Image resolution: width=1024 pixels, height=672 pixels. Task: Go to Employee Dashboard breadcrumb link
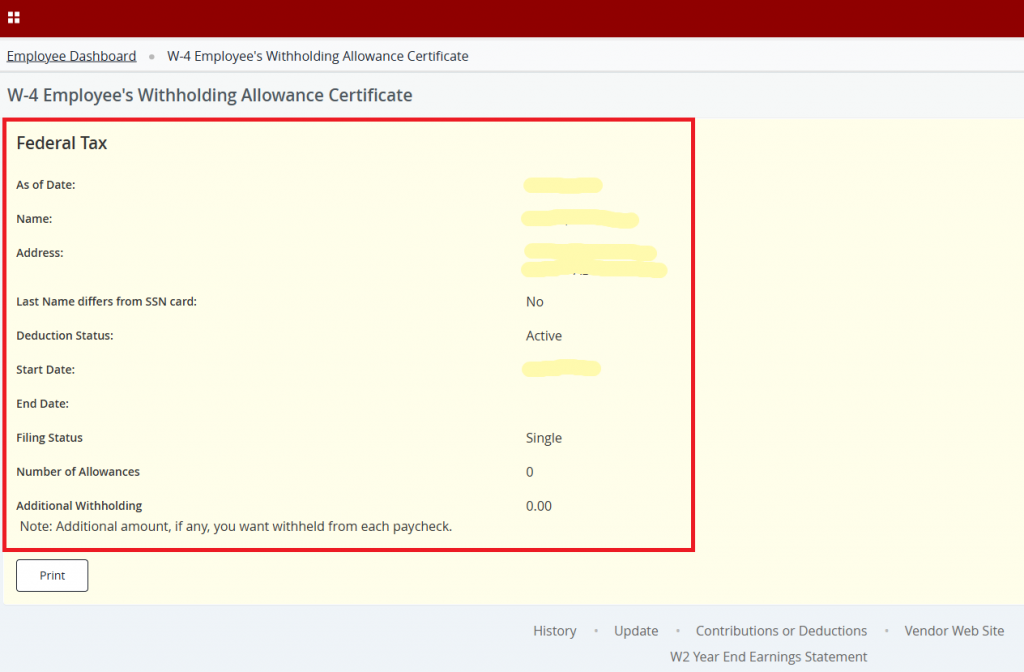[71, 56]
